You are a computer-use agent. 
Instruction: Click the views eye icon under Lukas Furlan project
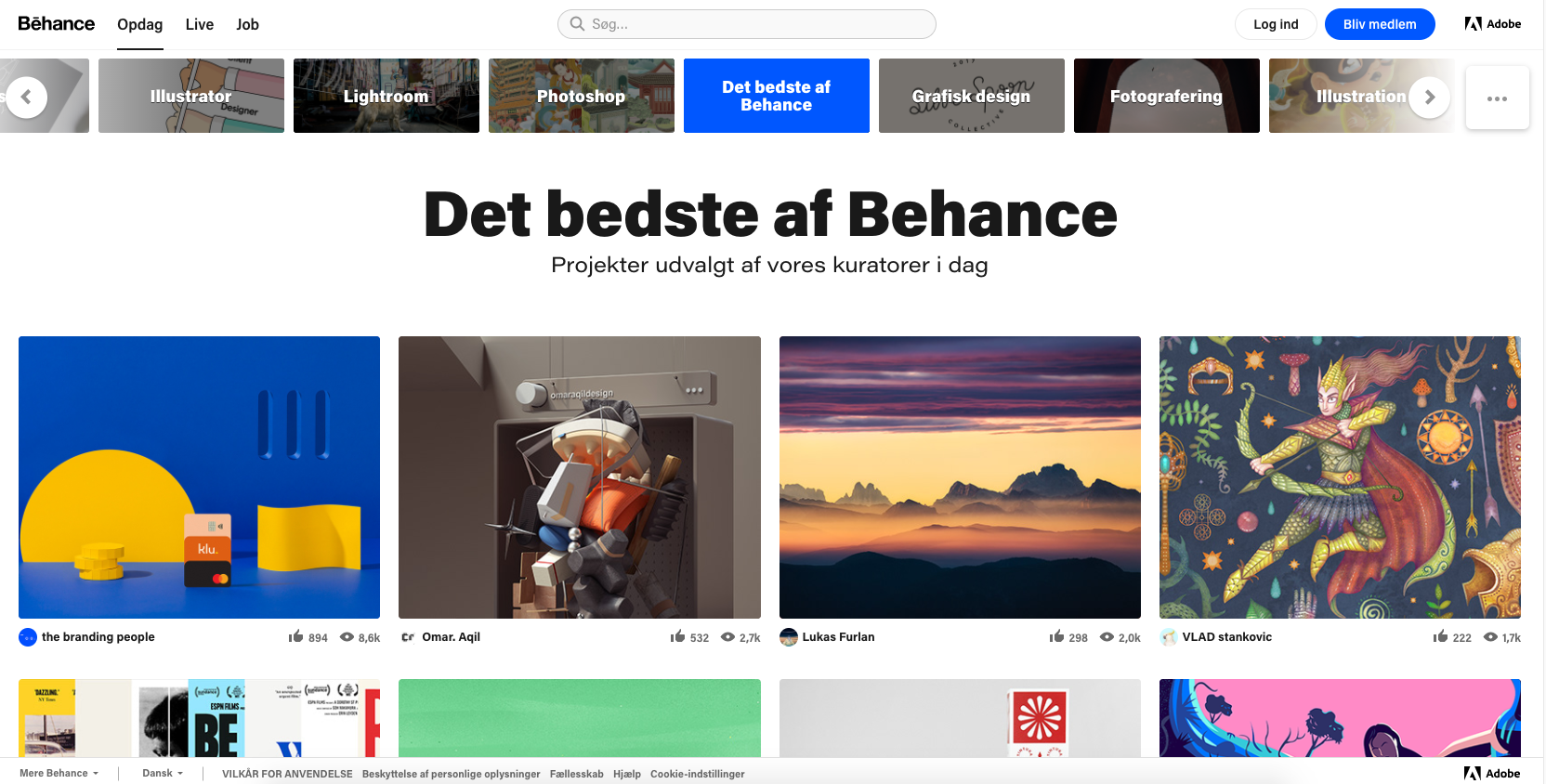1107,637
